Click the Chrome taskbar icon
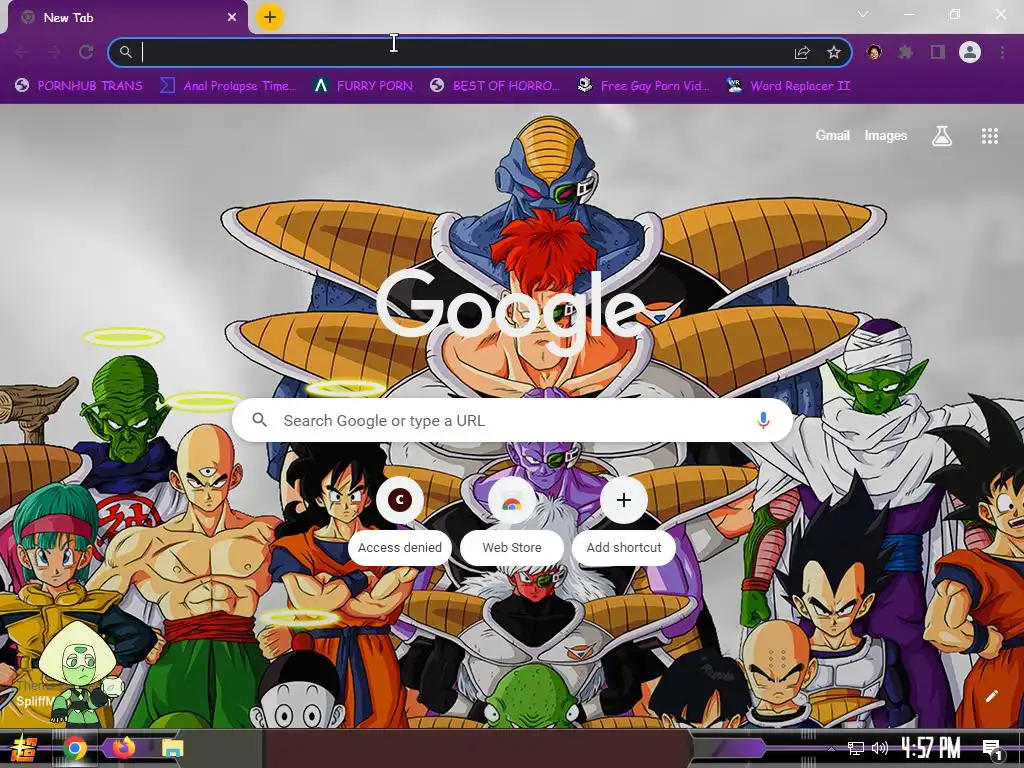The image size is (1024, 768). pos(75,748)
